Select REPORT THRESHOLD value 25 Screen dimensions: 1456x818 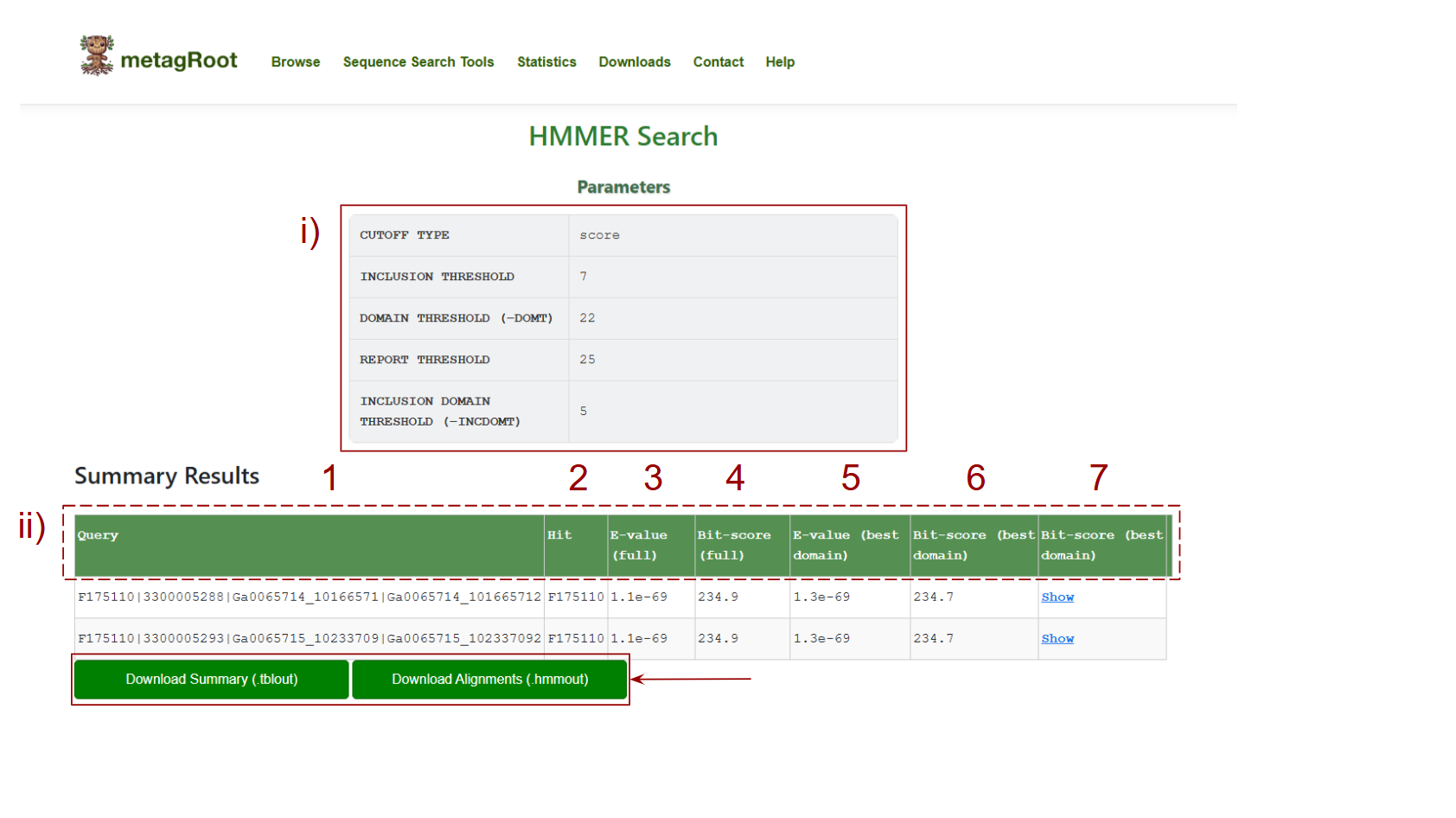pyautogui.click(x=587, y=360)
